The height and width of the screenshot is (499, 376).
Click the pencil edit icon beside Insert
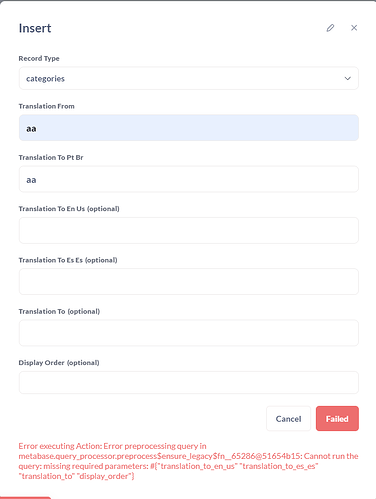(x=330, y=28)
